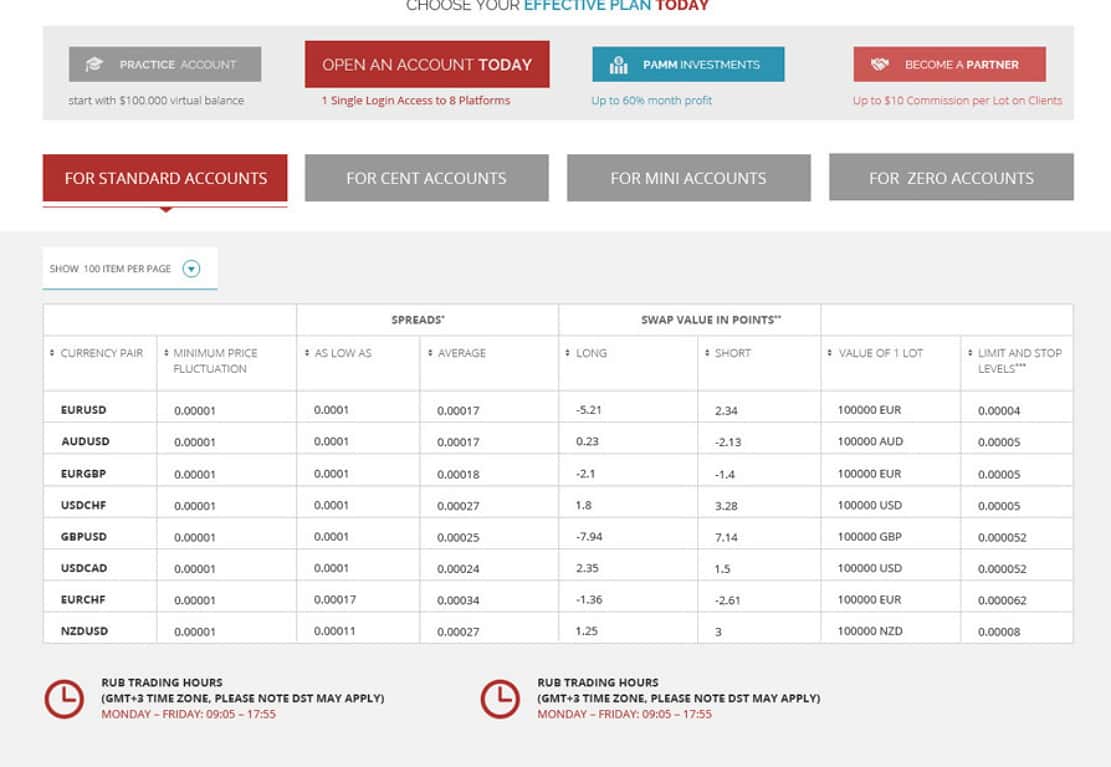Click the Become a Partner button

click(x=949, y=65)
